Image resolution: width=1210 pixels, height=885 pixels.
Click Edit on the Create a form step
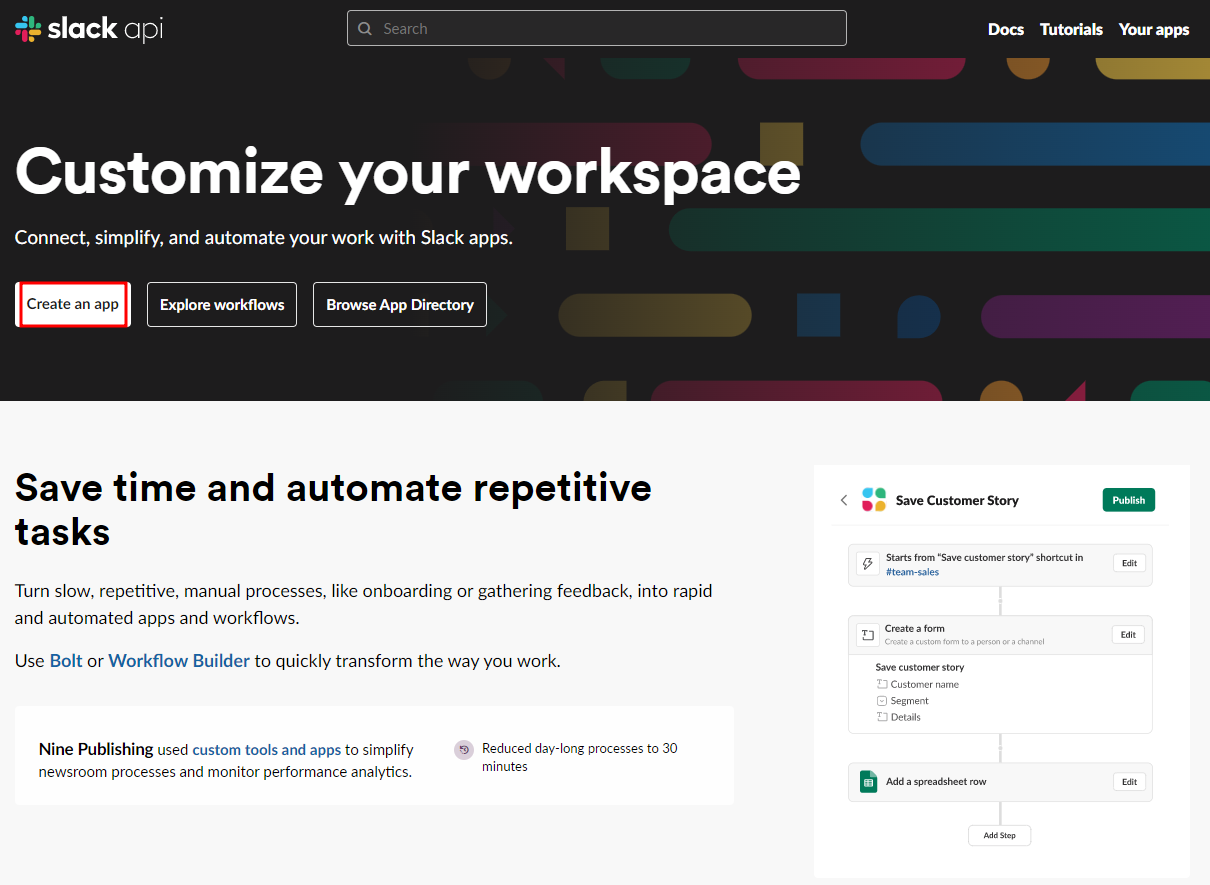click(1128, 634)
